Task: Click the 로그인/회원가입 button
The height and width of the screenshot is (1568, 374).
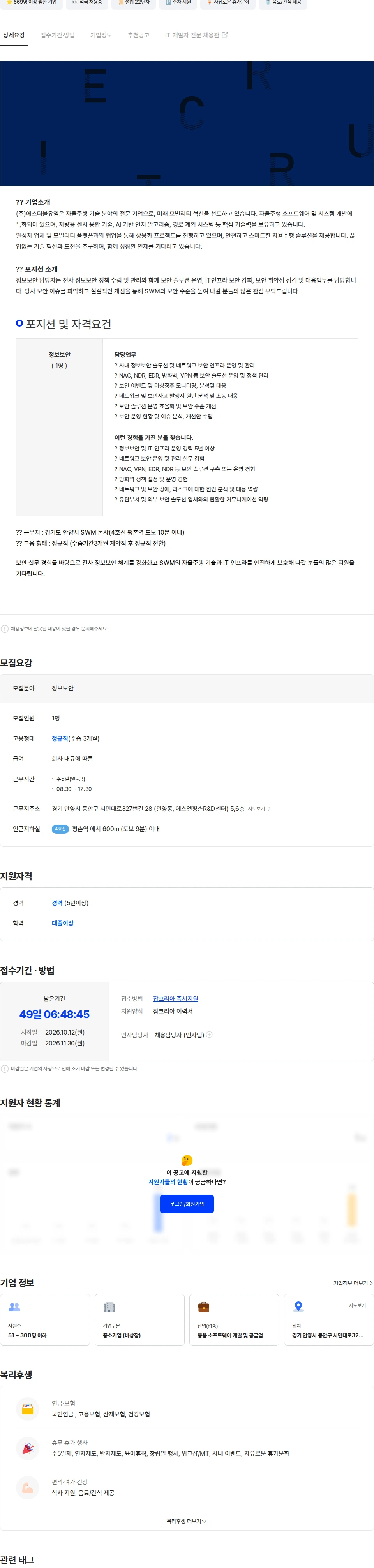Action: point(187,1204)
